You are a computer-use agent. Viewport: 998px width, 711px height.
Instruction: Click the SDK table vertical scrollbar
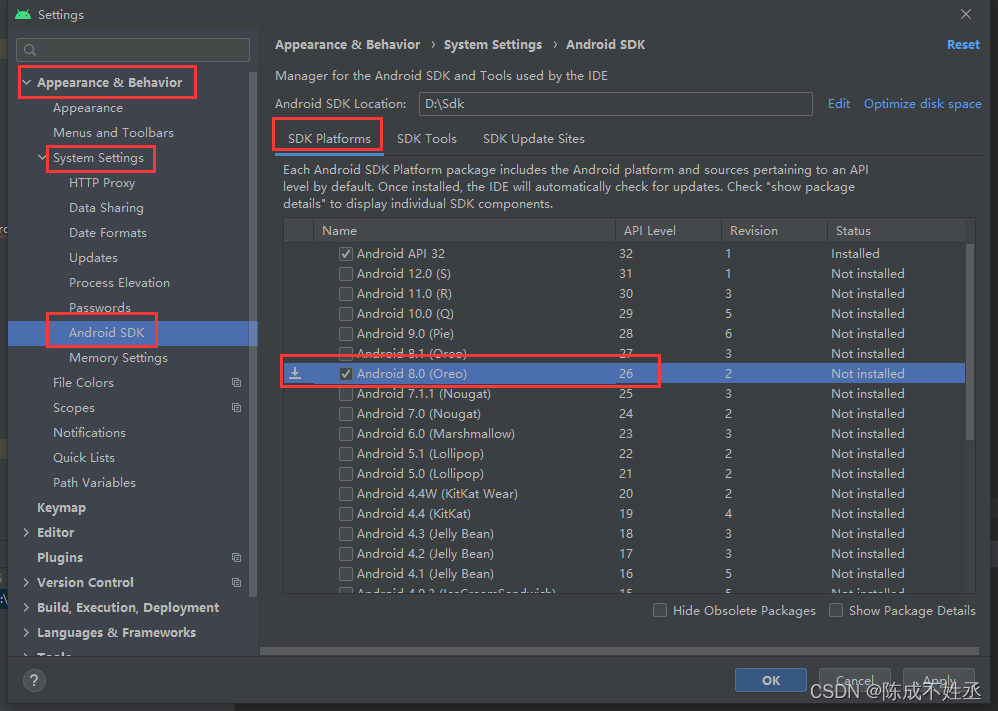coord(969,341)
